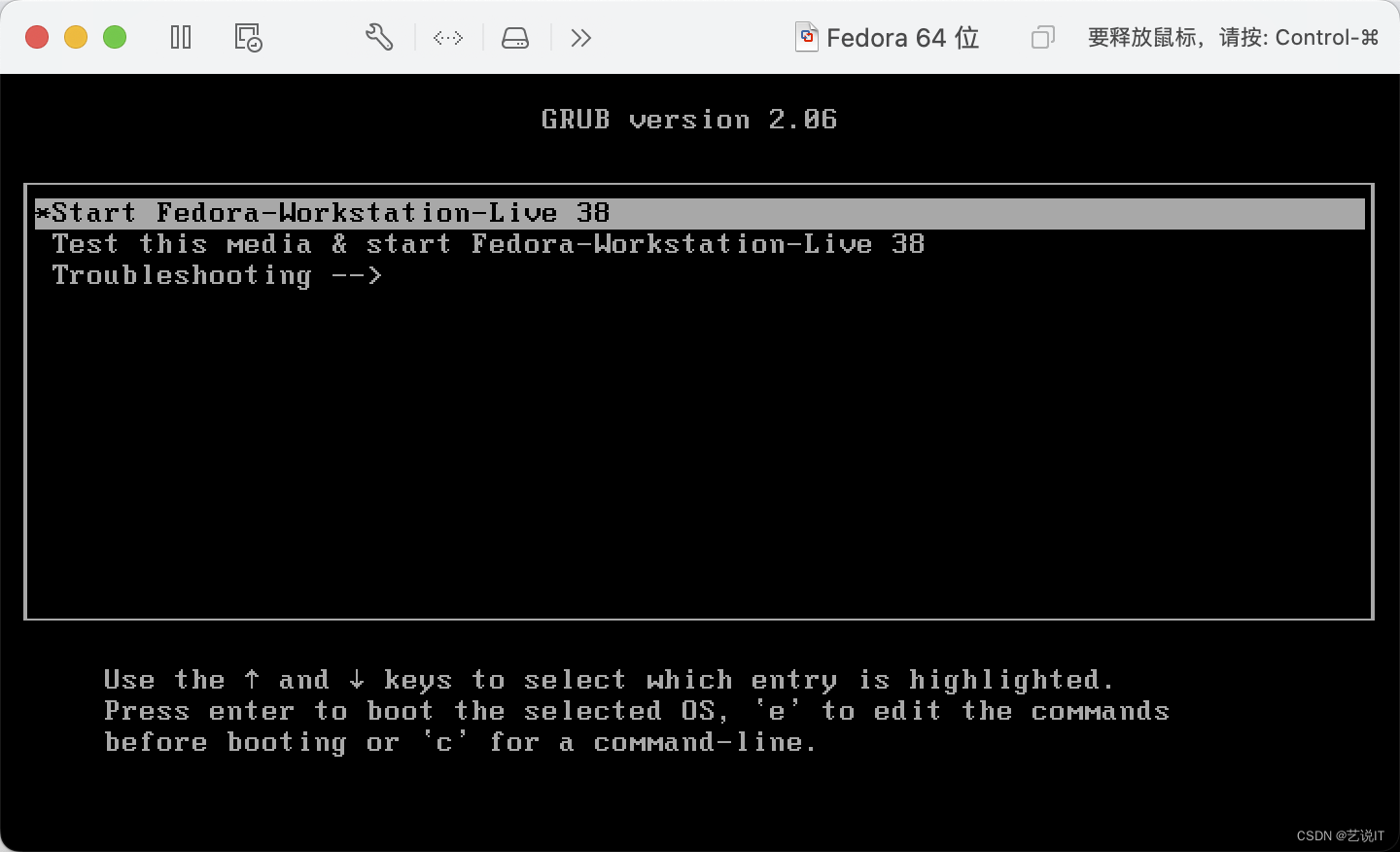The width and height of the screenshot is (1400, 852).
Task: Open the snapshot manager icon
Action: tap(248, 38)
